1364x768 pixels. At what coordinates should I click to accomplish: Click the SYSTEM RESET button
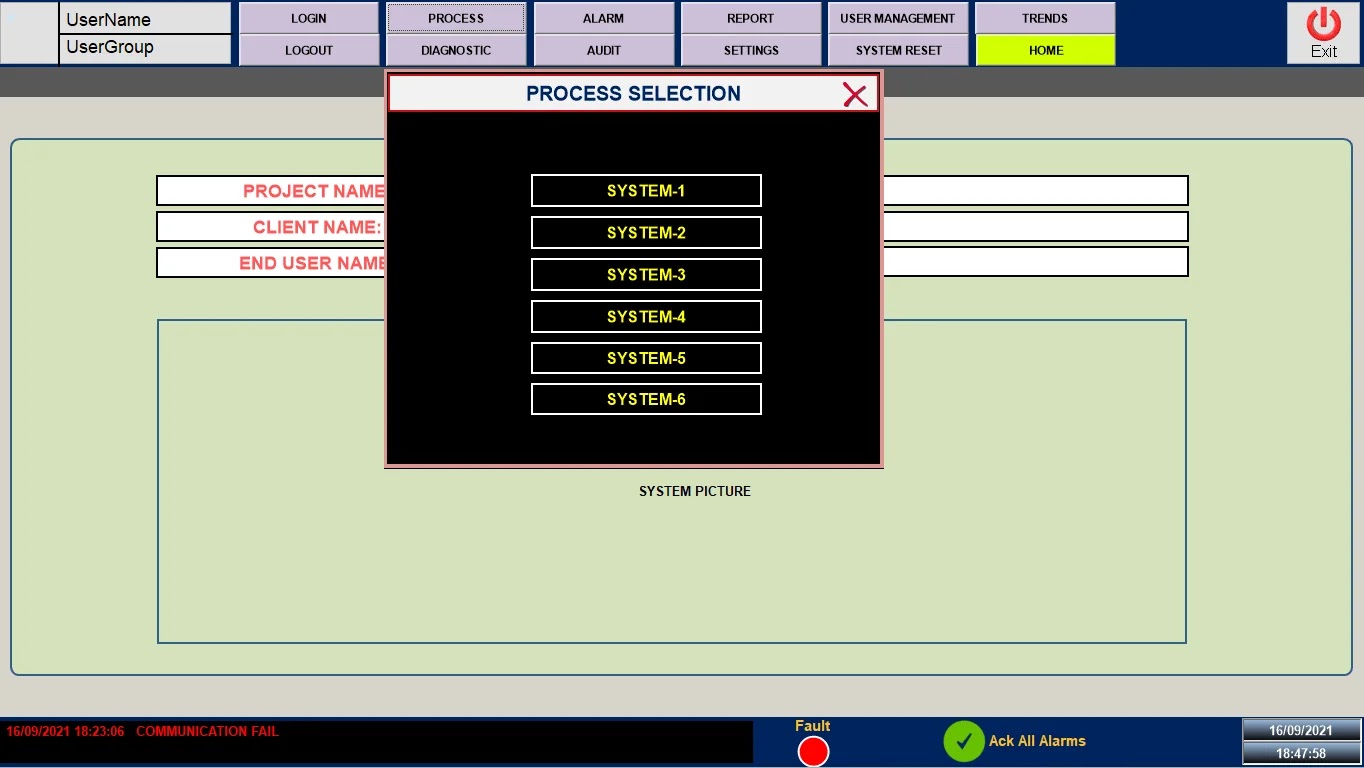click(x=897, y=50)
